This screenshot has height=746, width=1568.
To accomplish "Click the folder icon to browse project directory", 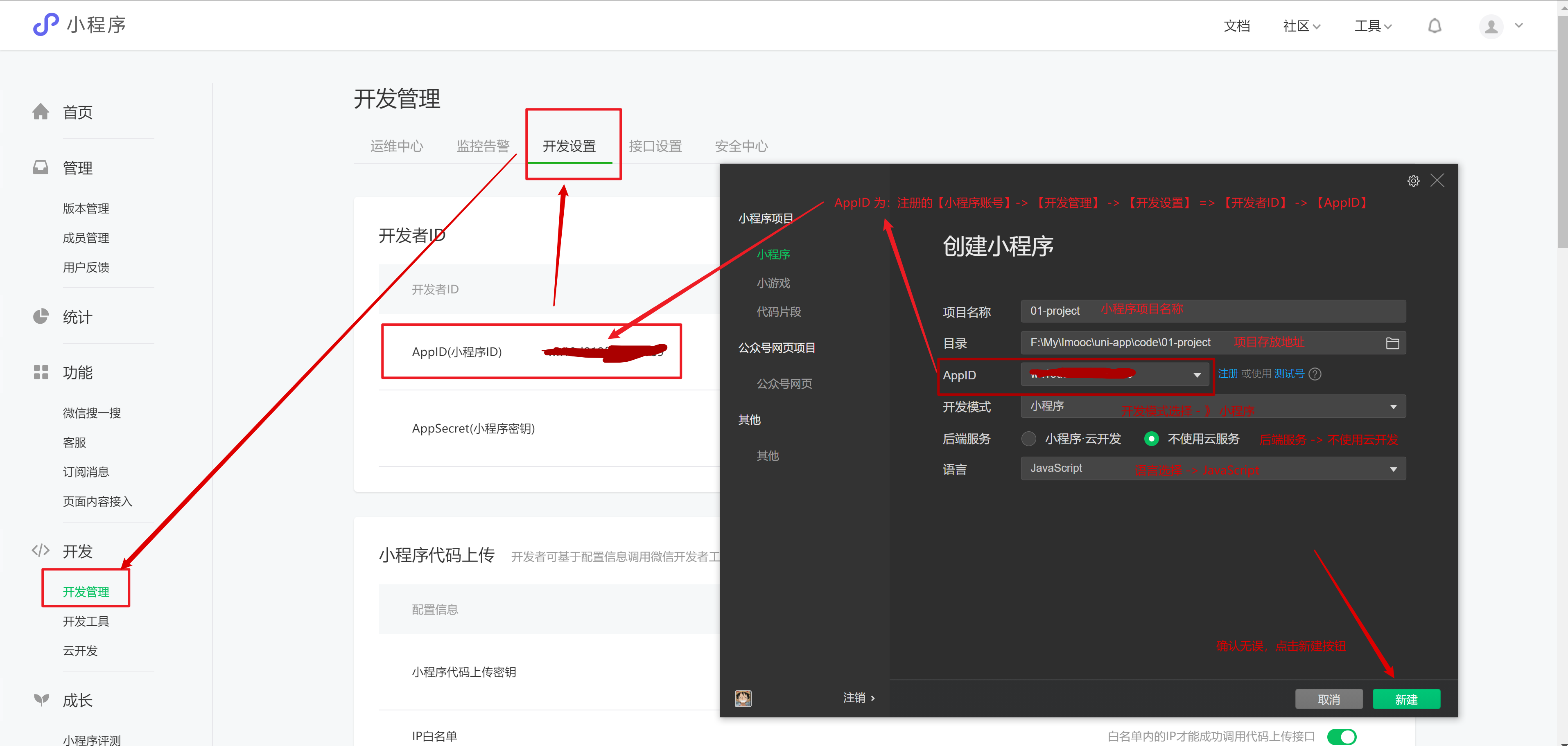I will point(1393,343).
